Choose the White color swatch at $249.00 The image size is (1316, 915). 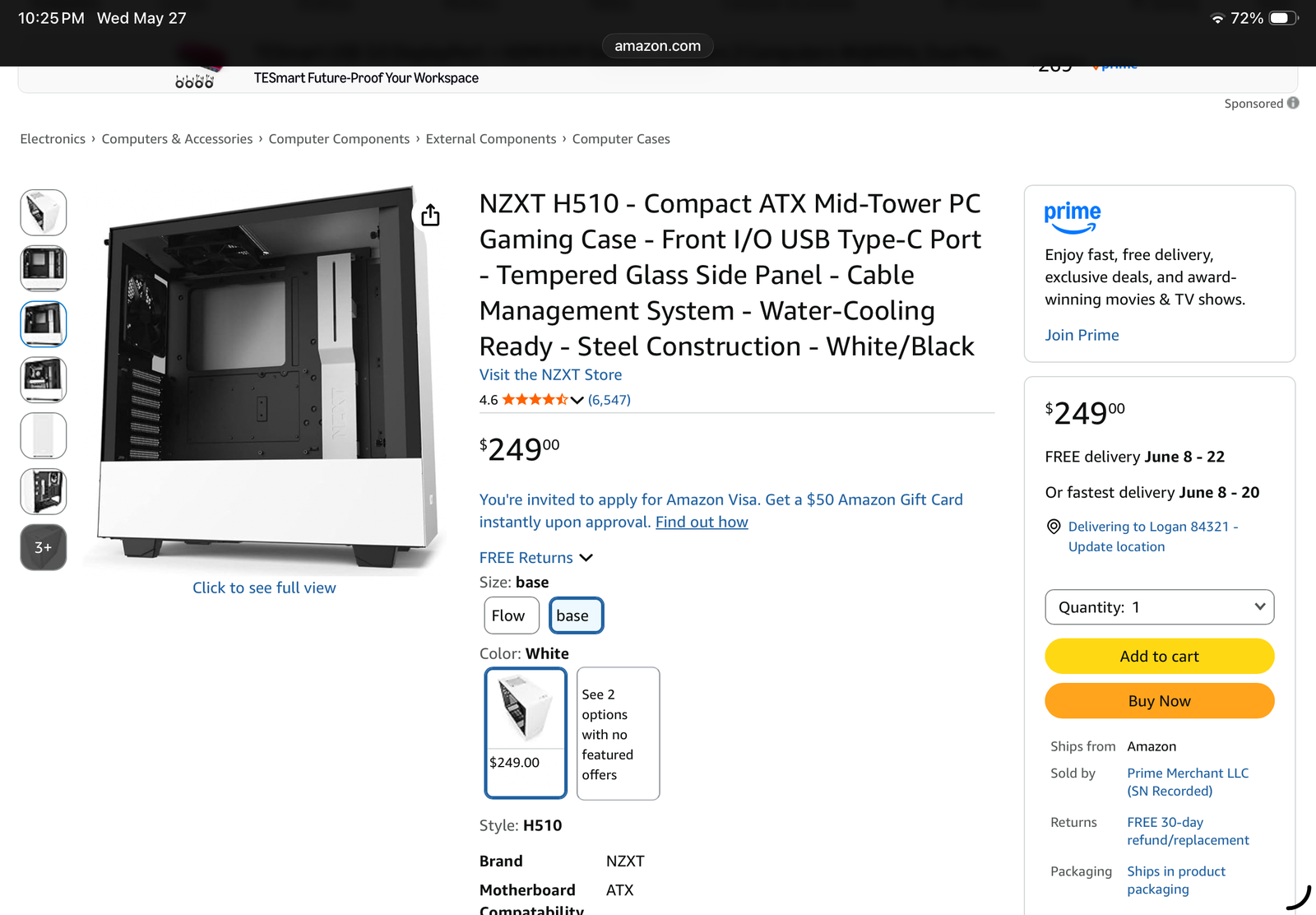pyautogui.click(x=526, y=732)
